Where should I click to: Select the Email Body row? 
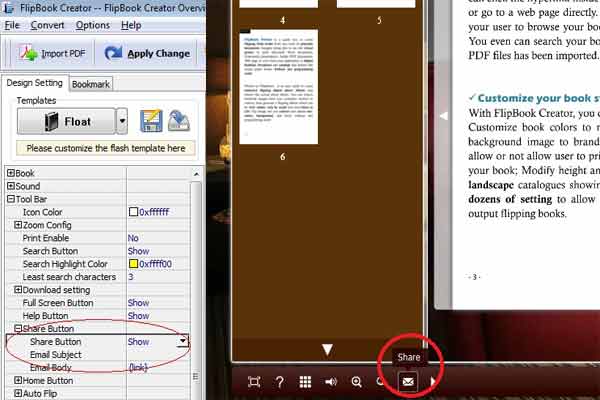98,367
